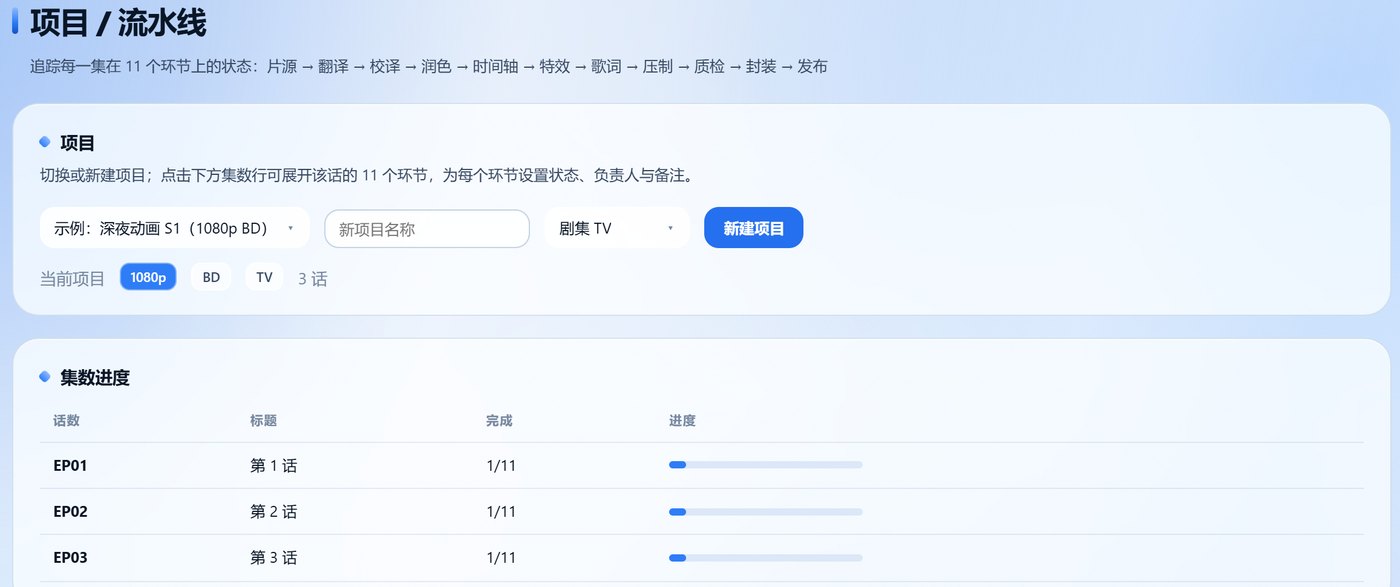Click the BD tag badge
The image size is (1400, 587).
tap(211, 277)
